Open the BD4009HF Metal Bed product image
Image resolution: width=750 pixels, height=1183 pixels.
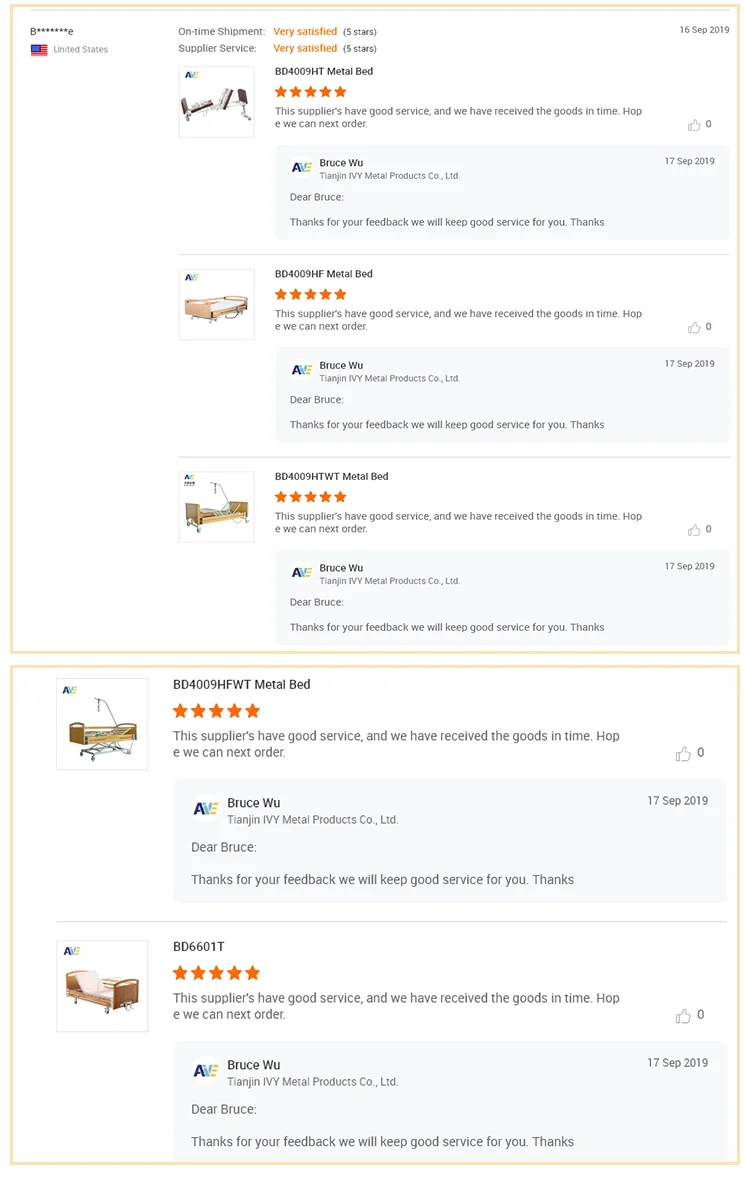pyautogui.click(x=216, y=304)
